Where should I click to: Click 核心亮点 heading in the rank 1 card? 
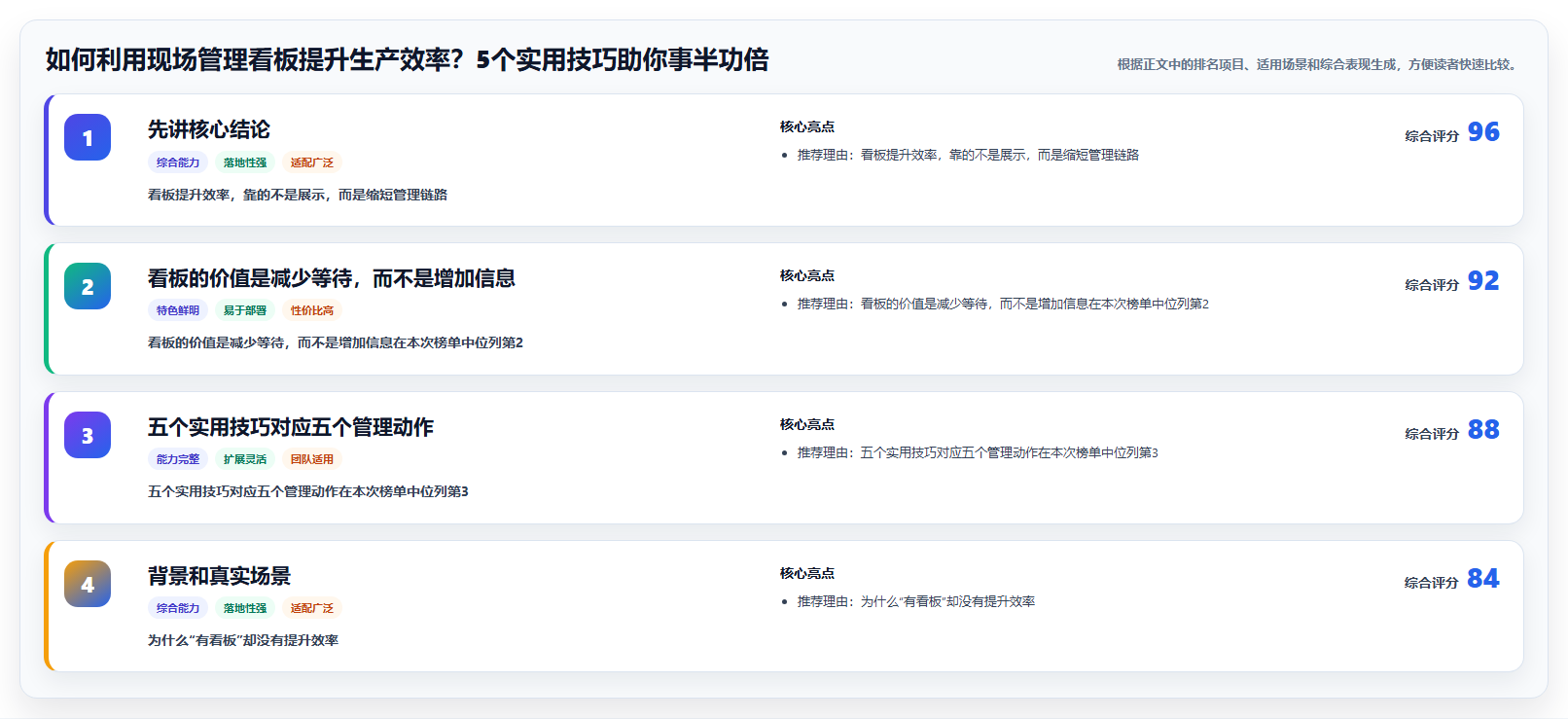coord(807,126)
